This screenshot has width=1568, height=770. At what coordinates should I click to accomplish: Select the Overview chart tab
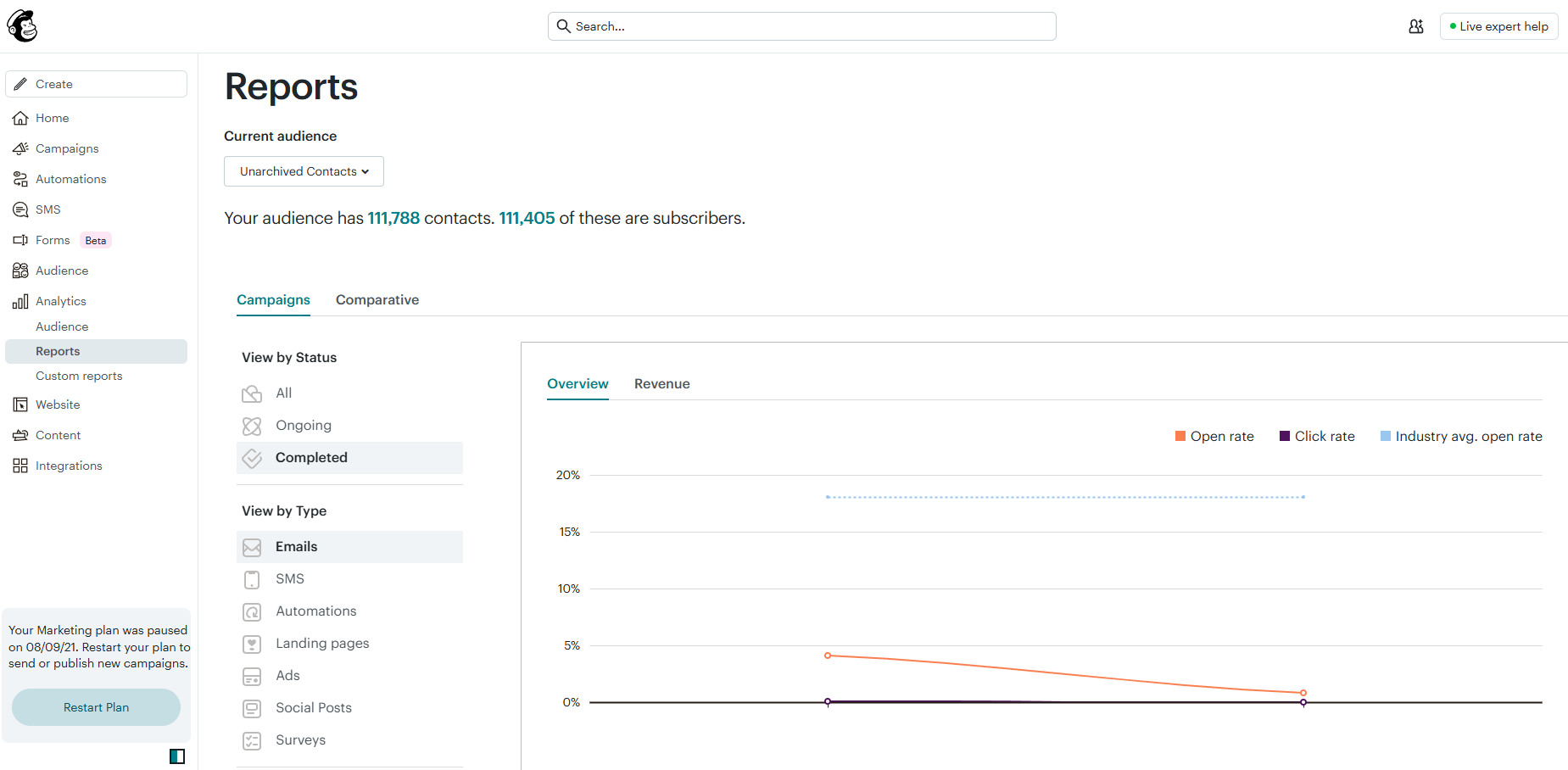click(578, 384)
